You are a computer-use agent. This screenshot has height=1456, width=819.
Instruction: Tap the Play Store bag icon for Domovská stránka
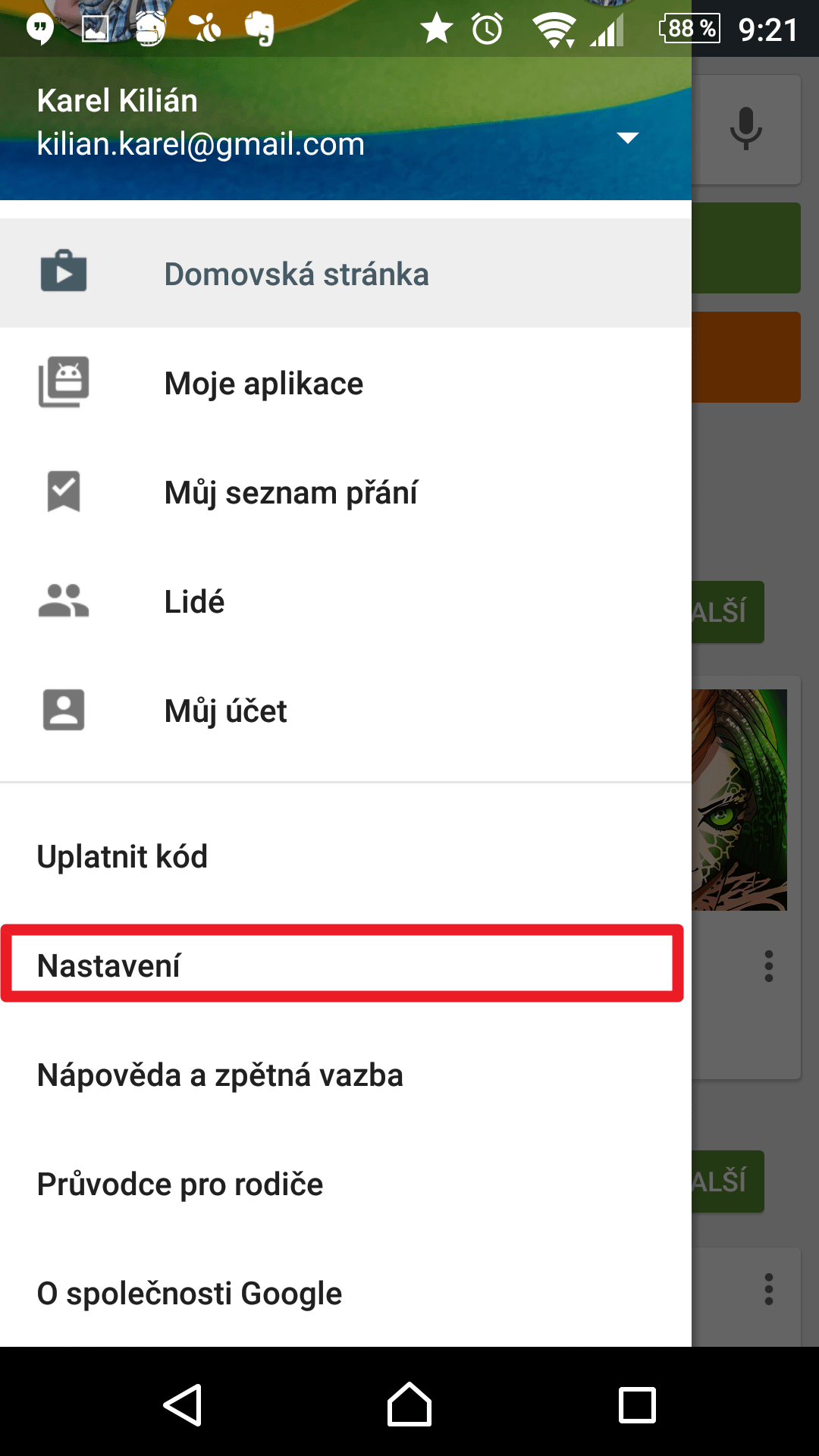(64, 271)
